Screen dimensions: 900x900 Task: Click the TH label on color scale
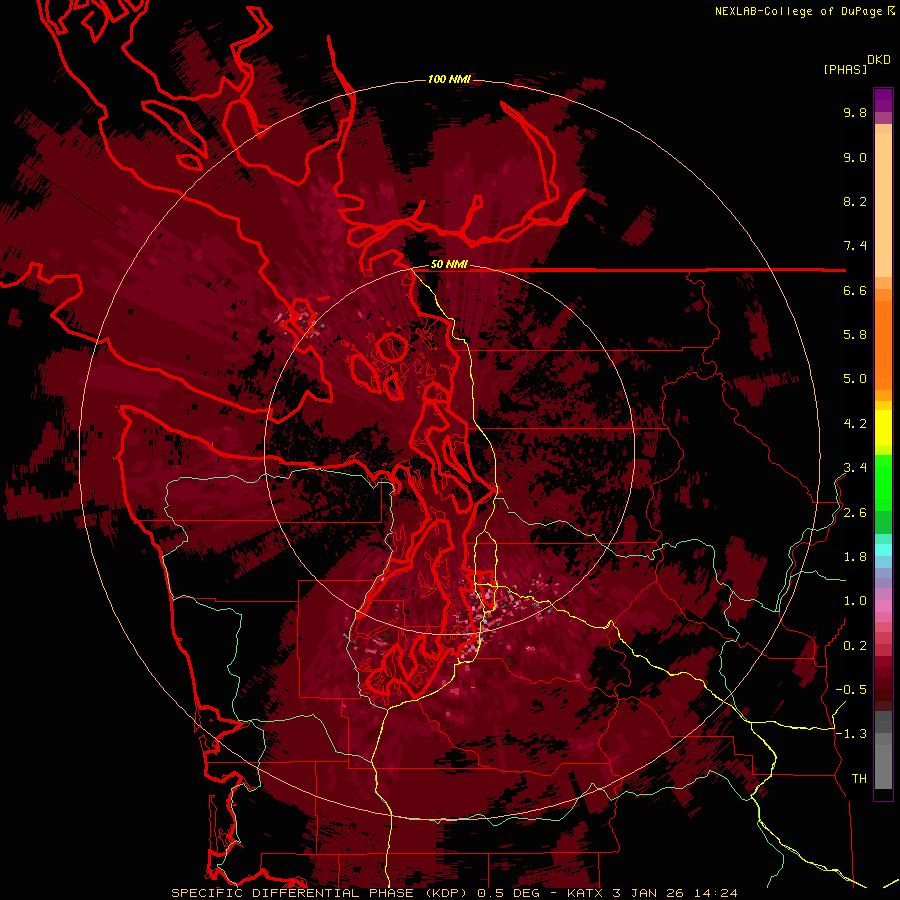(859, 779)
